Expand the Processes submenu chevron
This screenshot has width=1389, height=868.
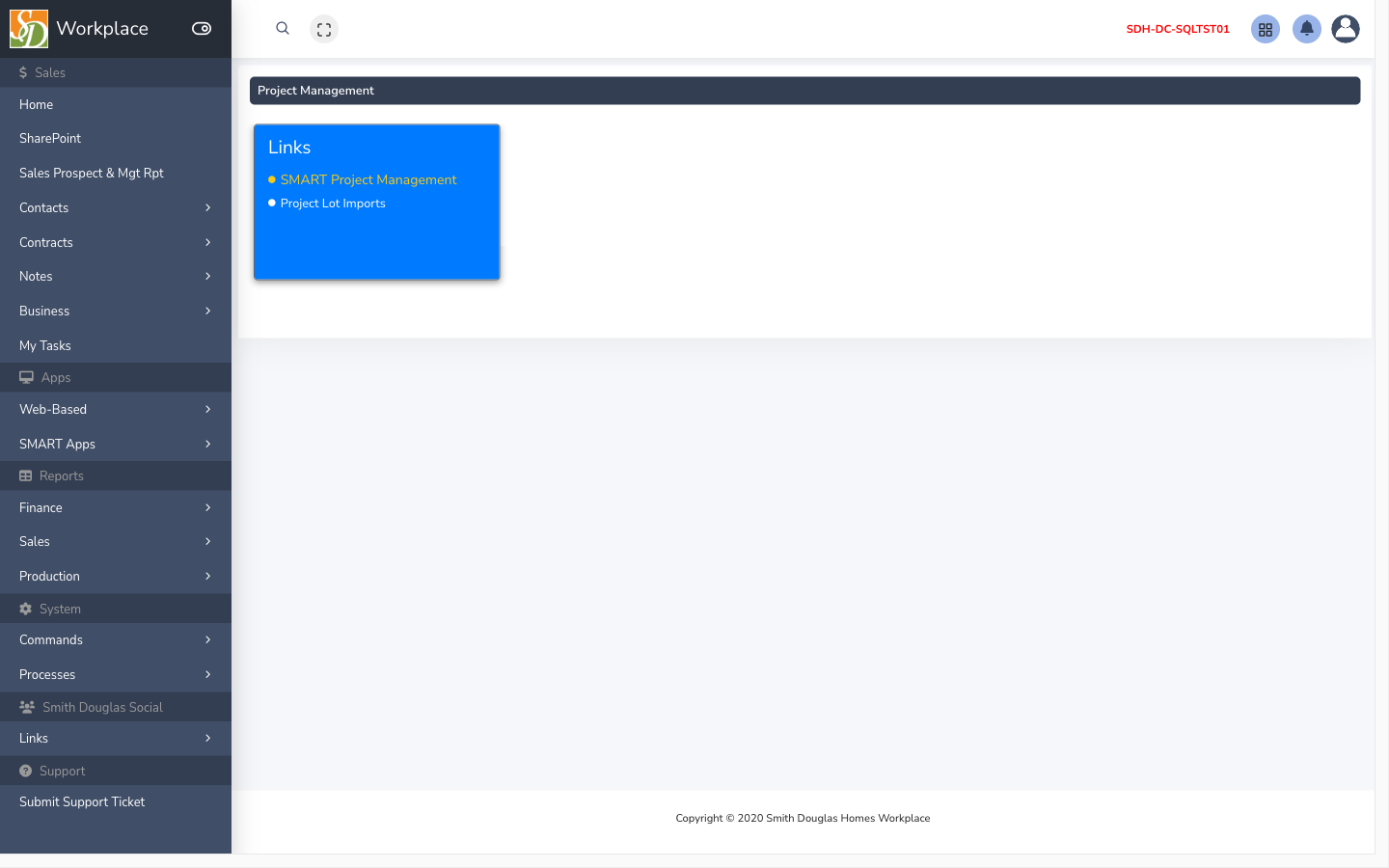[x=207, y=674]
